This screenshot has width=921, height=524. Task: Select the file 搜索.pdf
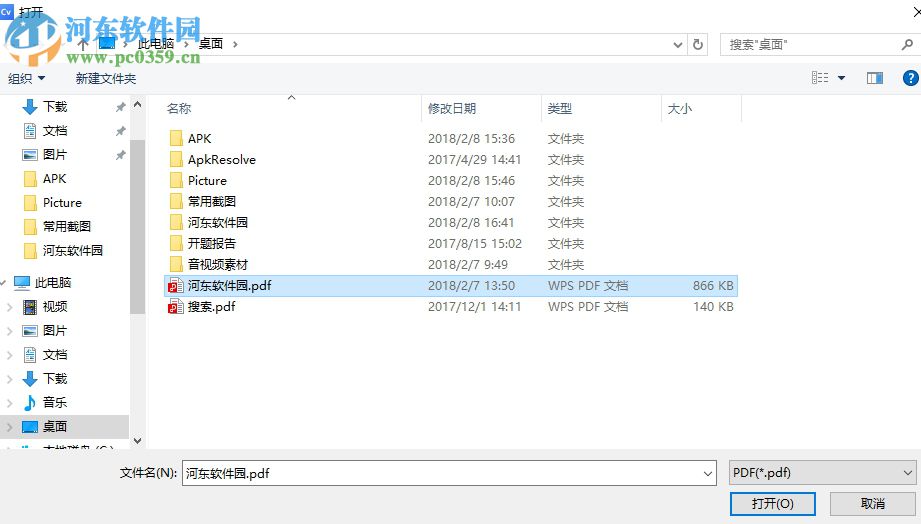(211, 307)
